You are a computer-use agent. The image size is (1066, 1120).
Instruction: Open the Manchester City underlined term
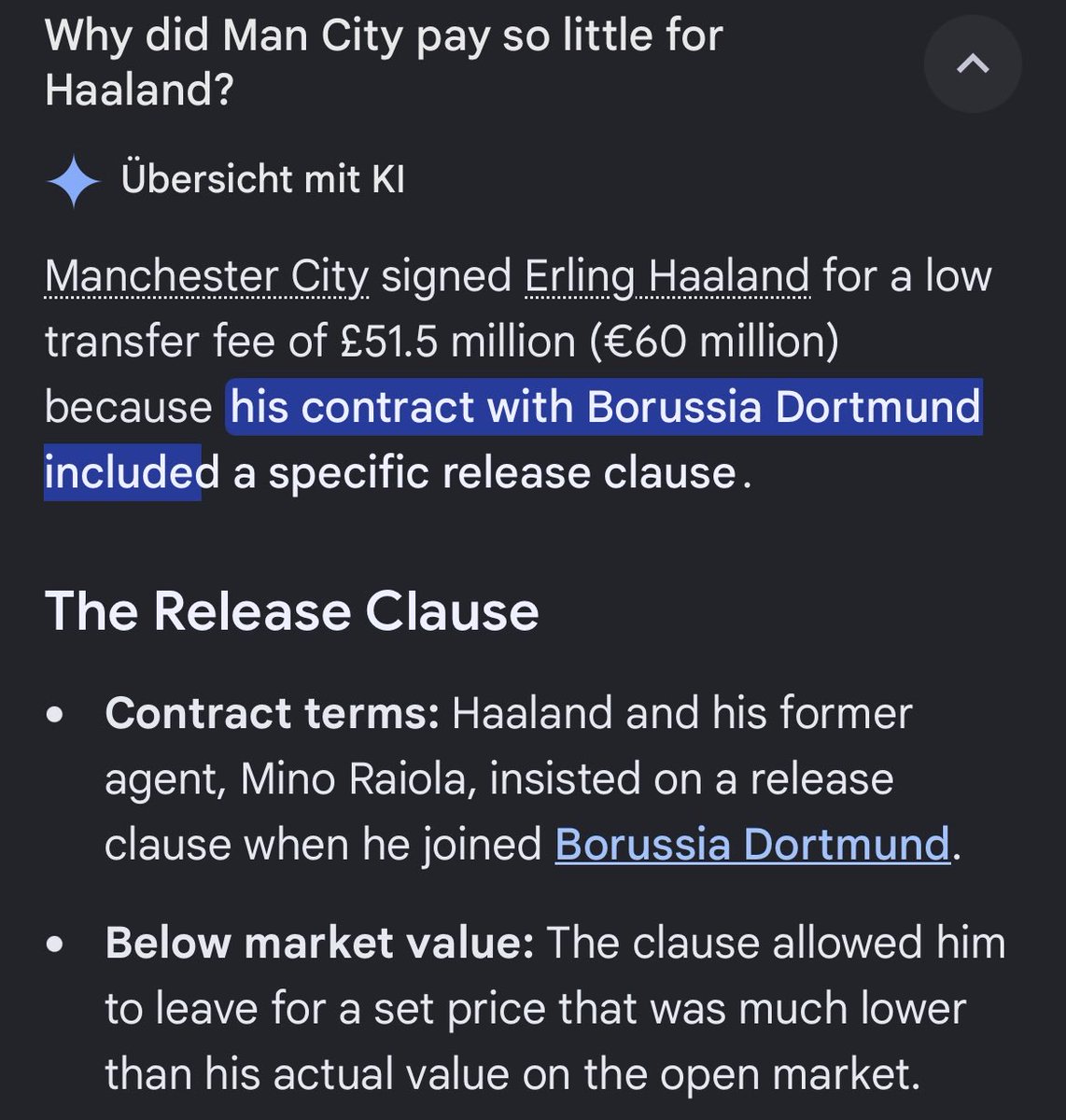[x=206, y=277]
